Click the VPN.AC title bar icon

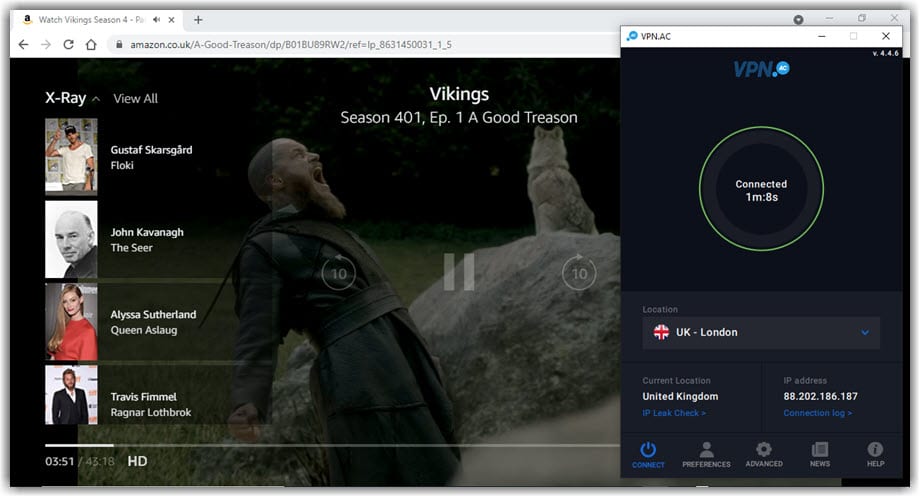pos(632,36)
